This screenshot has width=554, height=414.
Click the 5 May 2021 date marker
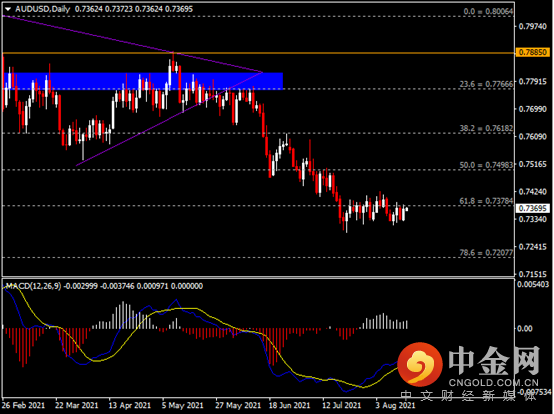pos(183,405)
